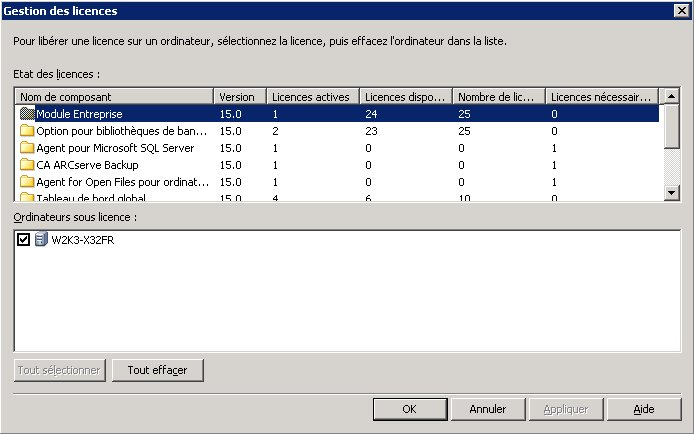Select the Module Entreprise row
The width and height of the screenshot is (694, 434).
(337, 114)
